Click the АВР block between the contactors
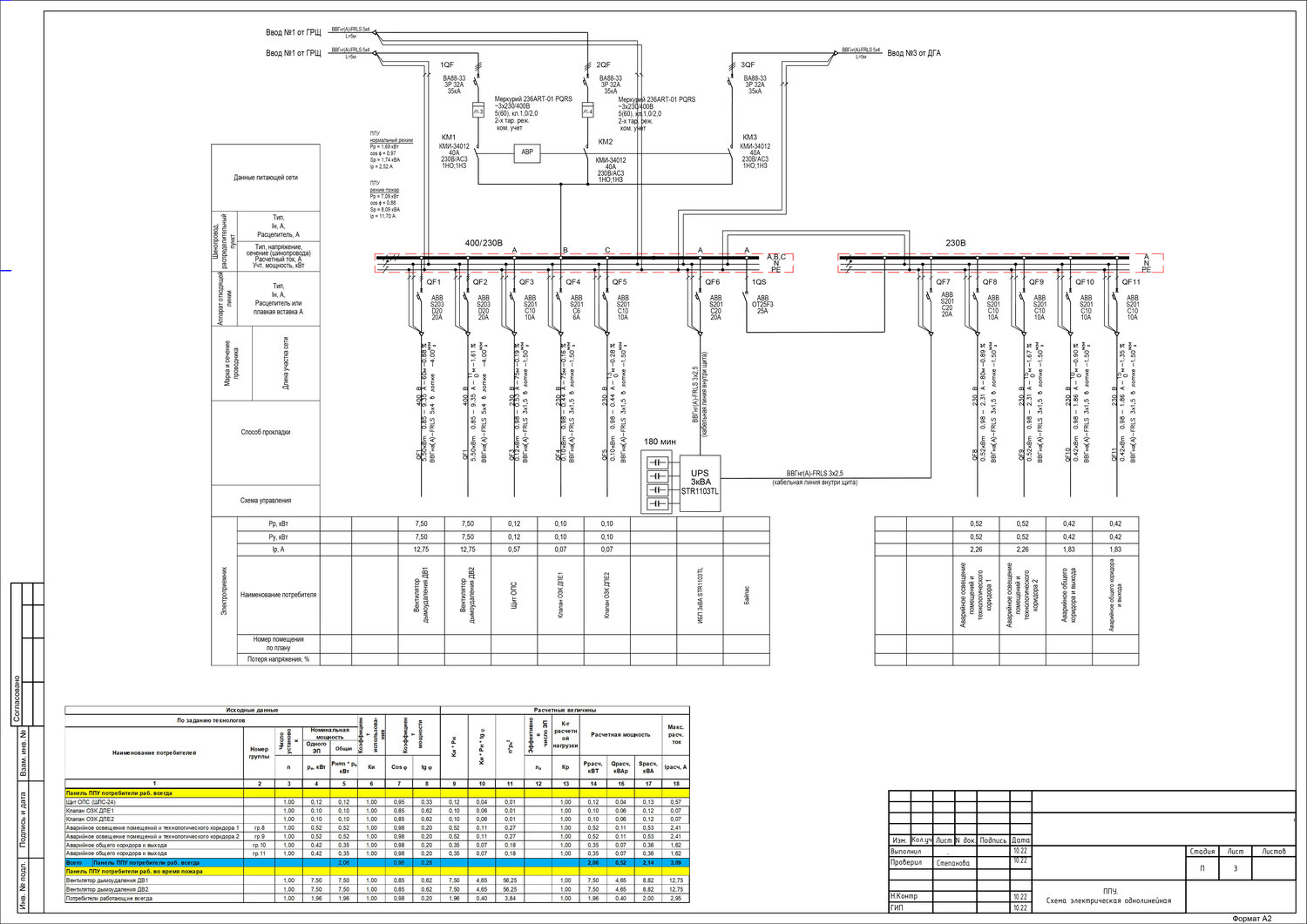Image resolution: width=1307 pixels, height=924 pixels. [527, 152]
